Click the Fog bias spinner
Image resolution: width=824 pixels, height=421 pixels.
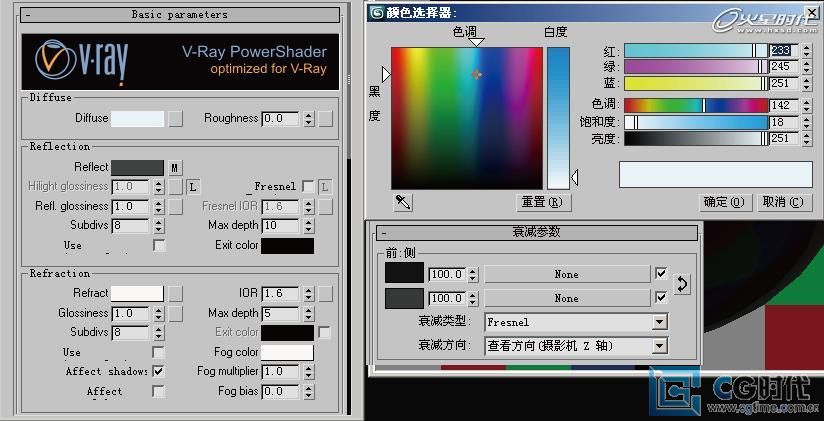308,392
